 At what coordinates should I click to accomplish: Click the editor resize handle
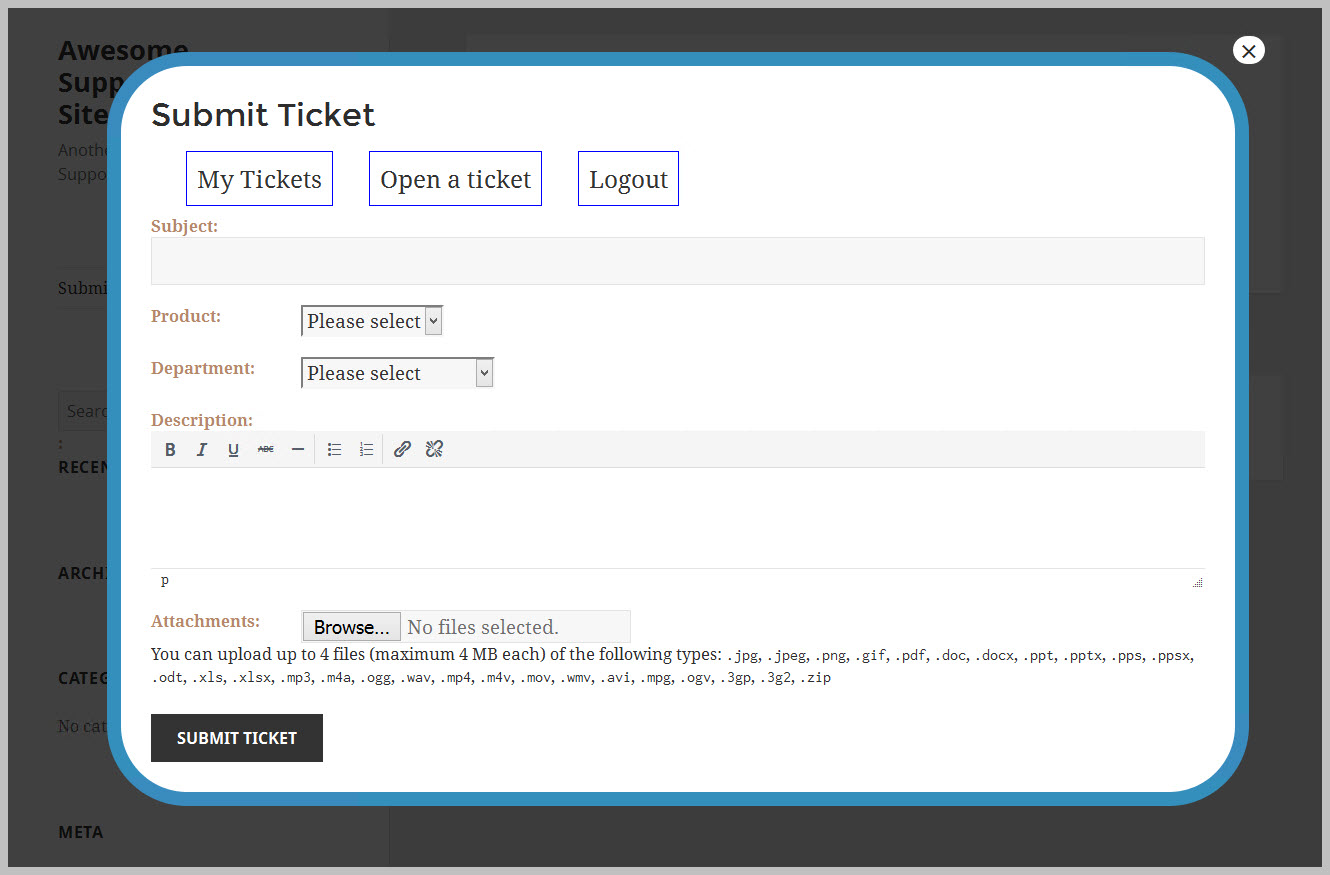[1197, 582]
